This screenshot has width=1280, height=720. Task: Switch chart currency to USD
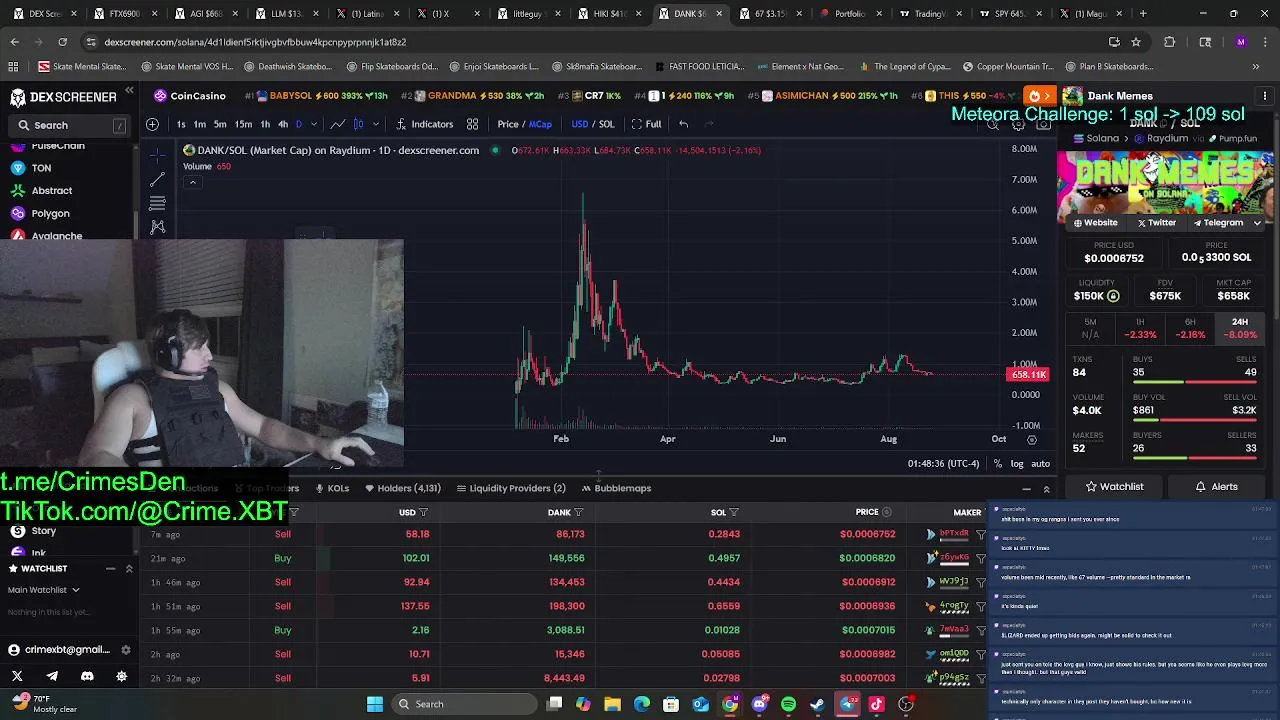(580, 124)
